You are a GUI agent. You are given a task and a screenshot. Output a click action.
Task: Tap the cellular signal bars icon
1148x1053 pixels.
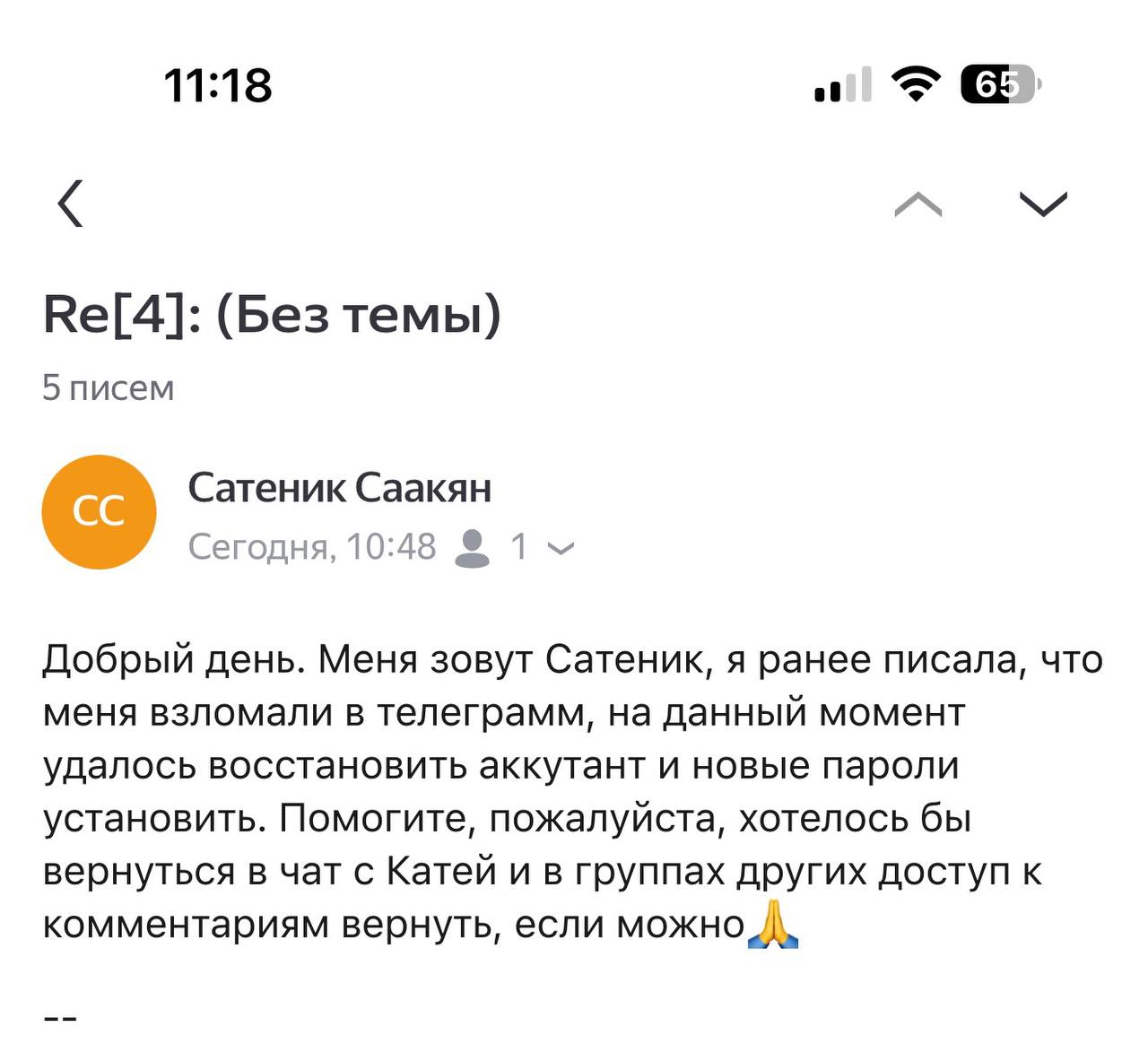click(x=842, y=85)
